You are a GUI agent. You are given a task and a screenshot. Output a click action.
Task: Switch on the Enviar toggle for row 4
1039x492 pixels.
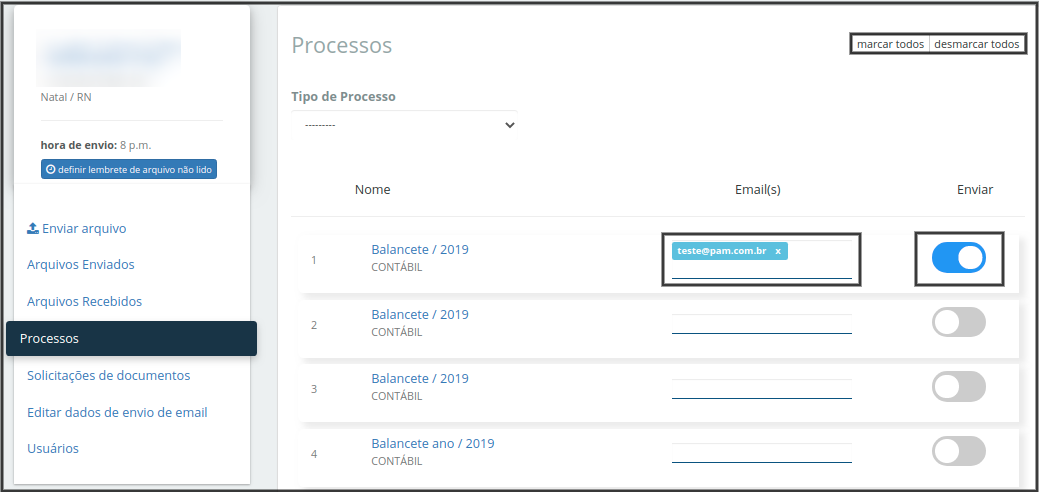(x=958, y=451)
